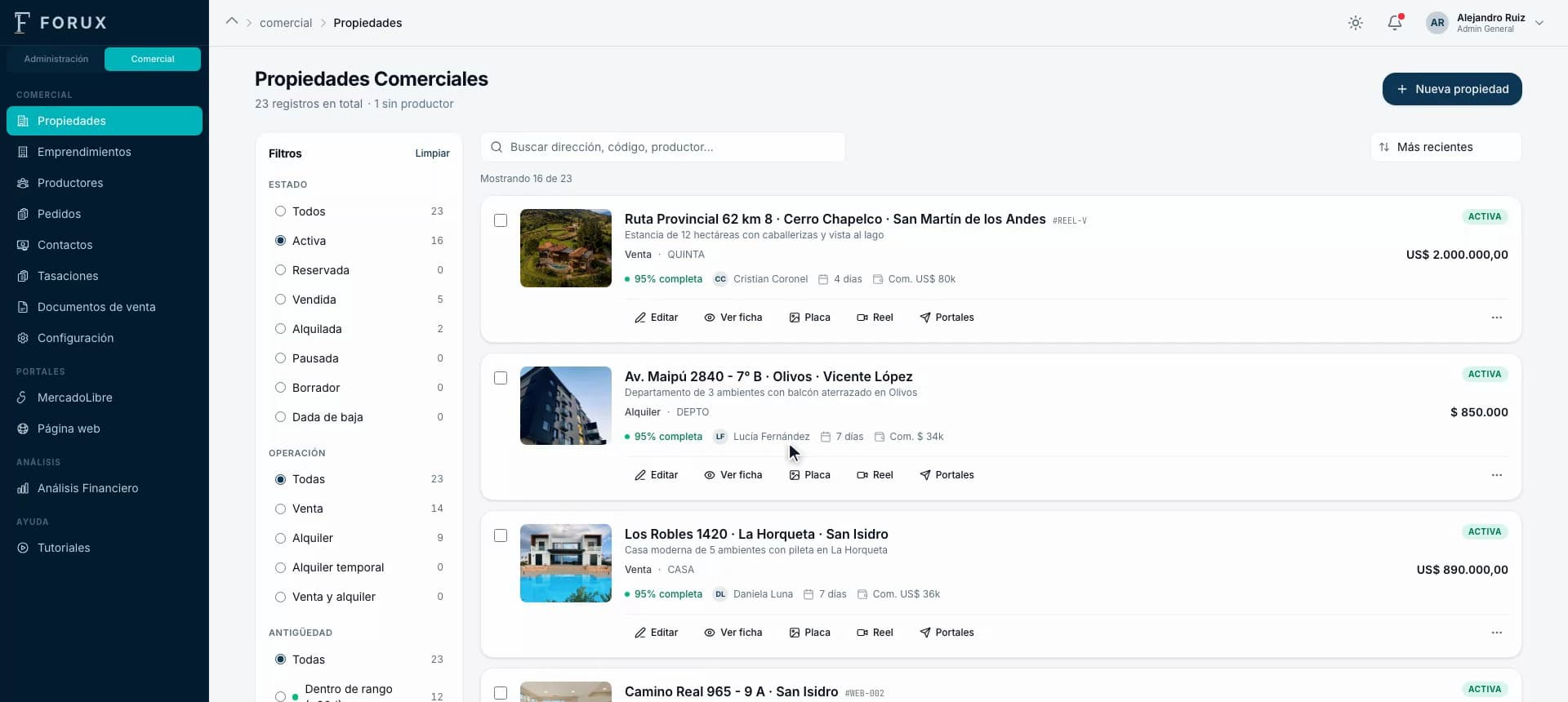Expand the Alejandro Ruiz user menu chevron
Viewport: 1568px width, 702px height.
coord(1539,23)
